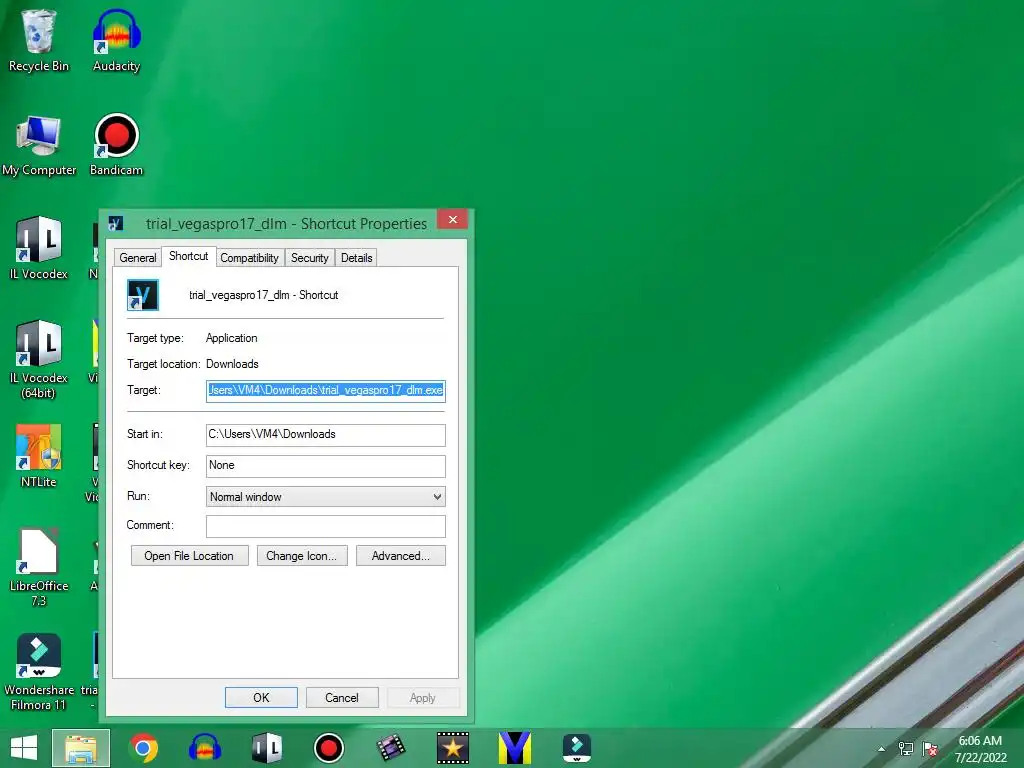Open the Windows Start button
Screen dimensions: 1024x768
click(x=24, y=748)
